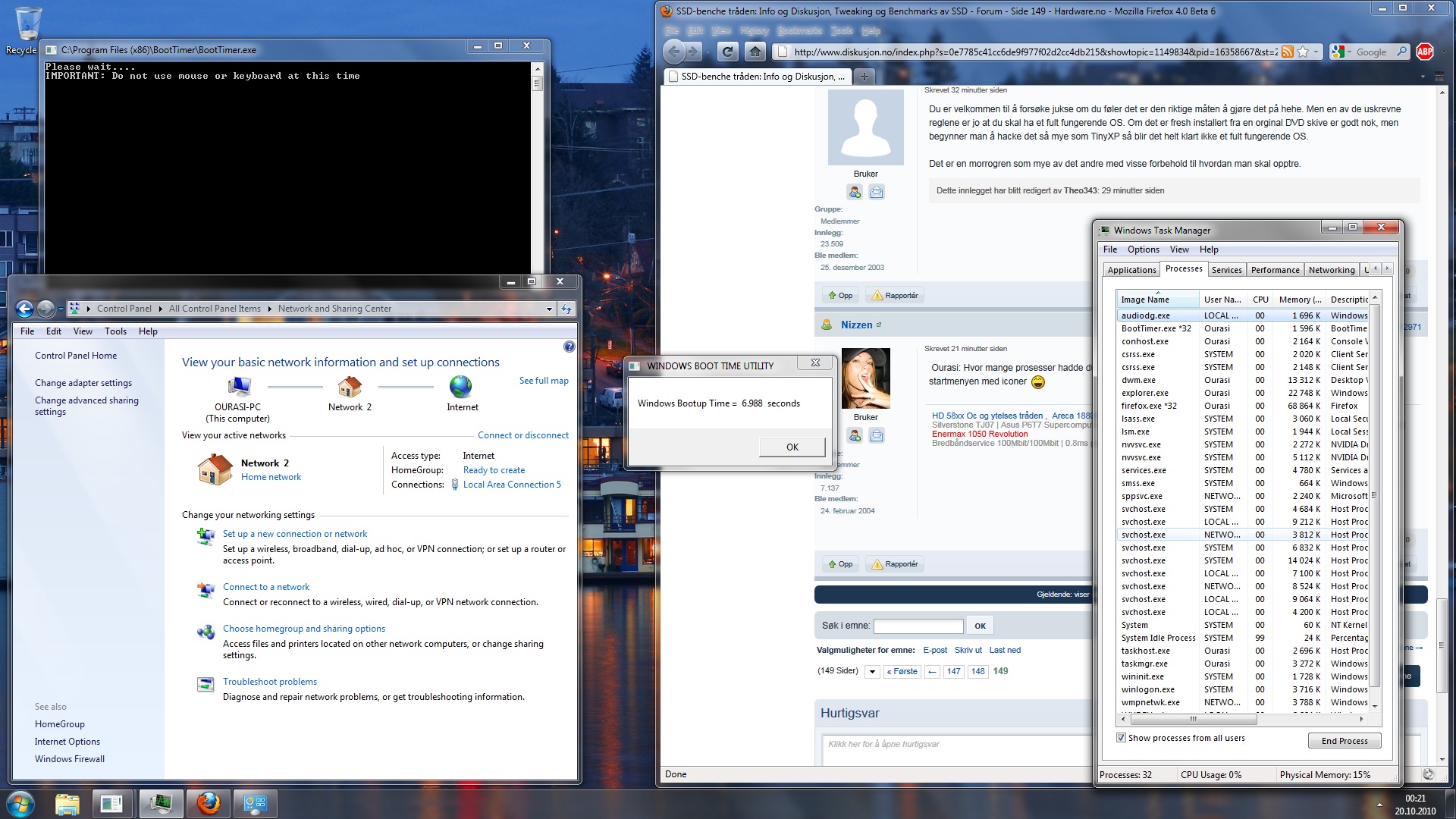Click See full map link

point(544,381)
